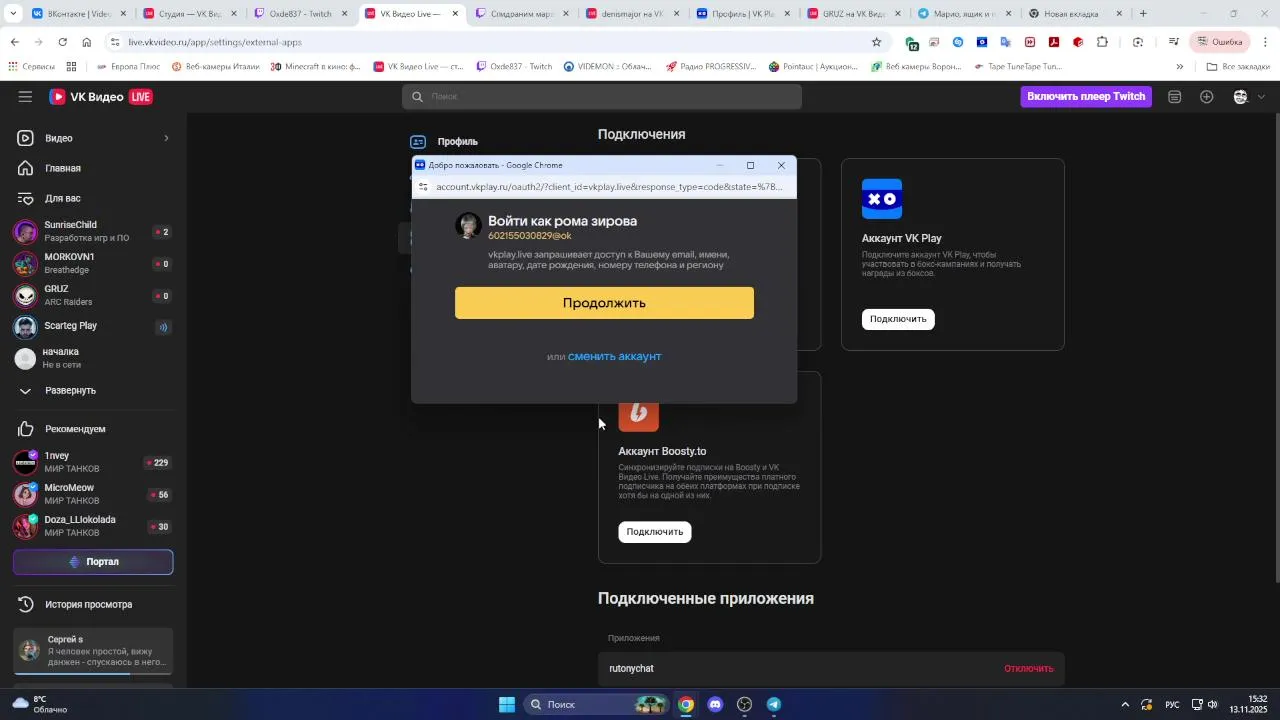Image resolution: width=1280 pixels, height=720 pixels.
Task: Click Включить плеер Twitch button
Action: pyautogui.click(x=1086, y=96)
